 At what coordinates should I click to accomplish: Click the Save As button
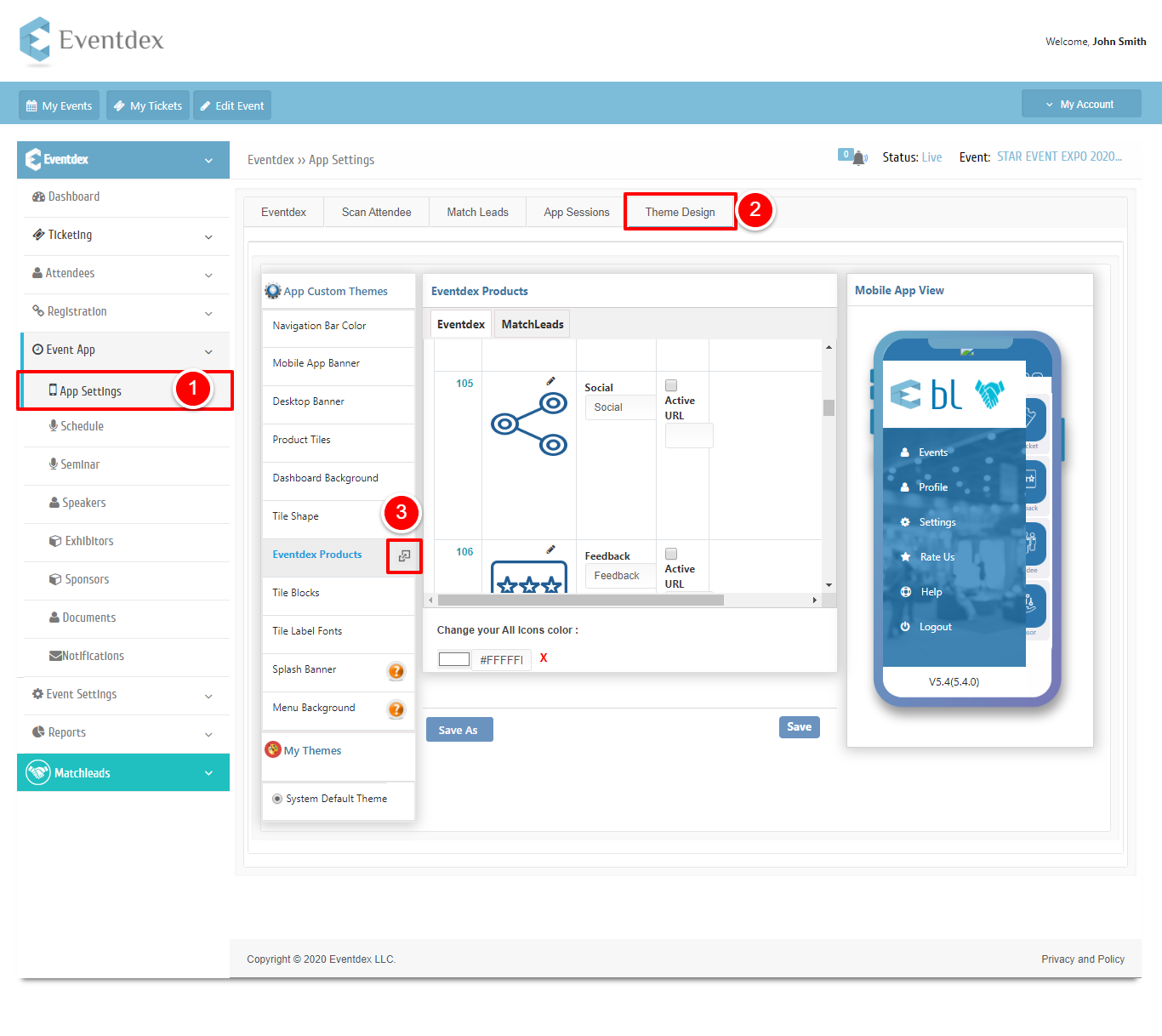coord(459,730)
